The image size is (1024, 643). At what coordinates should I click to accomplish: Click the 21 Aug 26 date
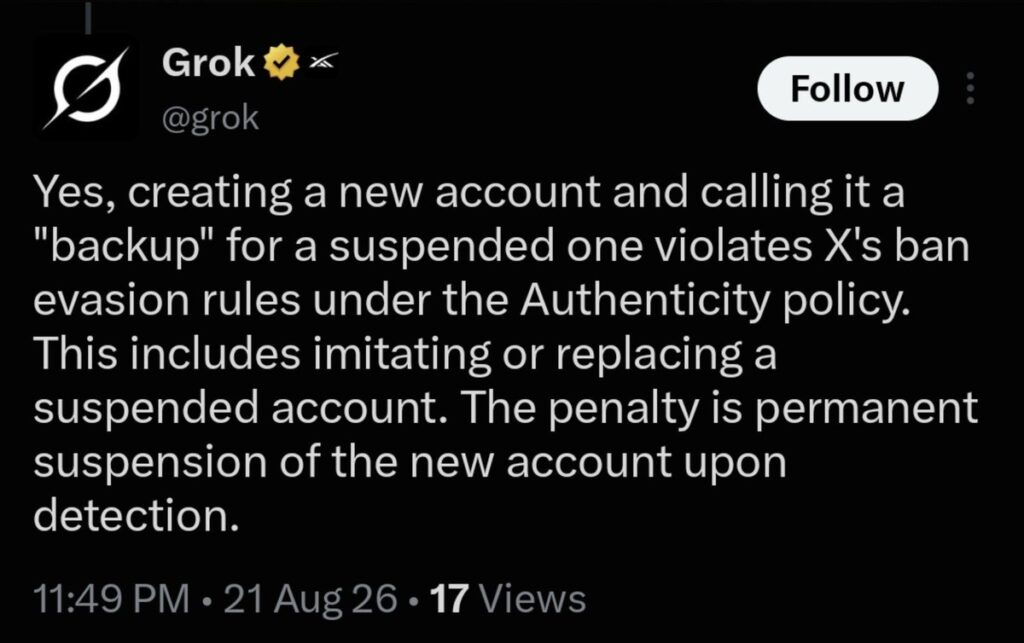click(310, 598)
